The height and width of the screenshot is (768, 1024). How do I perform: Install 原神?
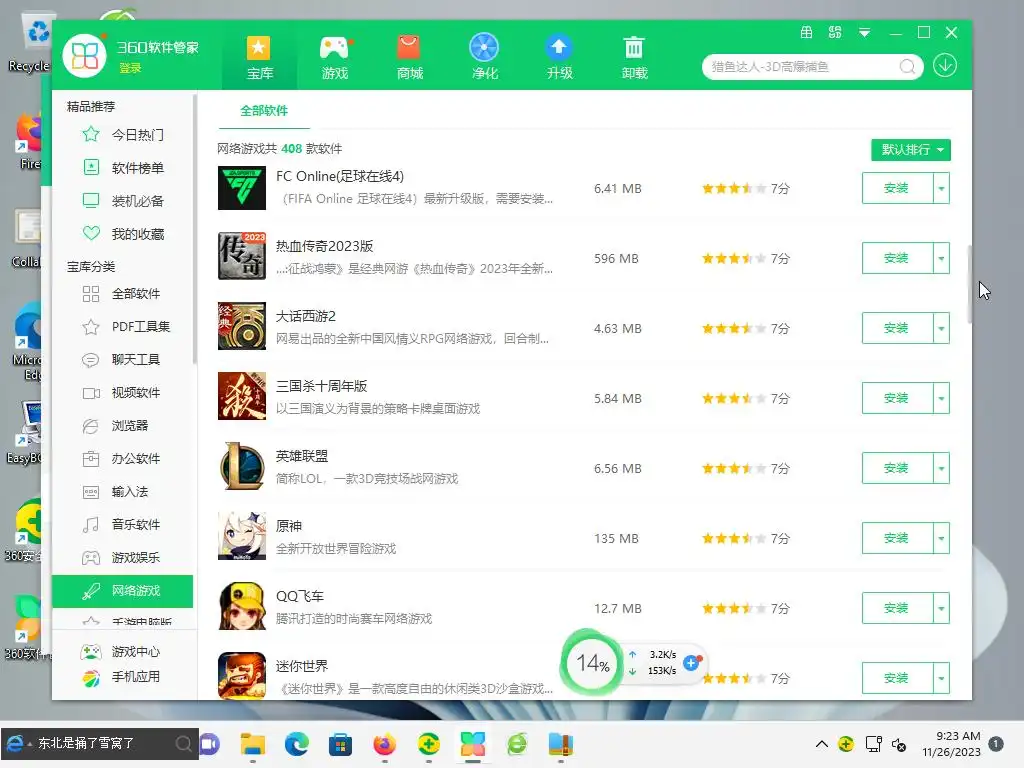(897, 538)
